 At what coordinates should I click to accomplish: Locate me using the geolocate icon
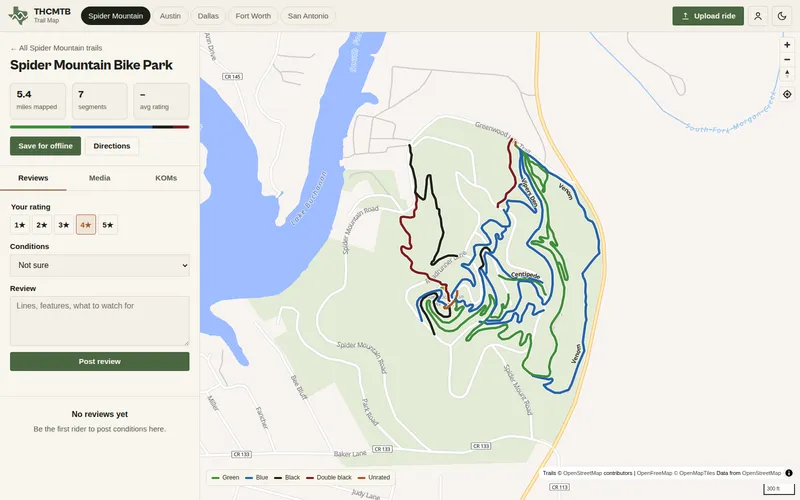pyautogui.click(x=787, y=94)
